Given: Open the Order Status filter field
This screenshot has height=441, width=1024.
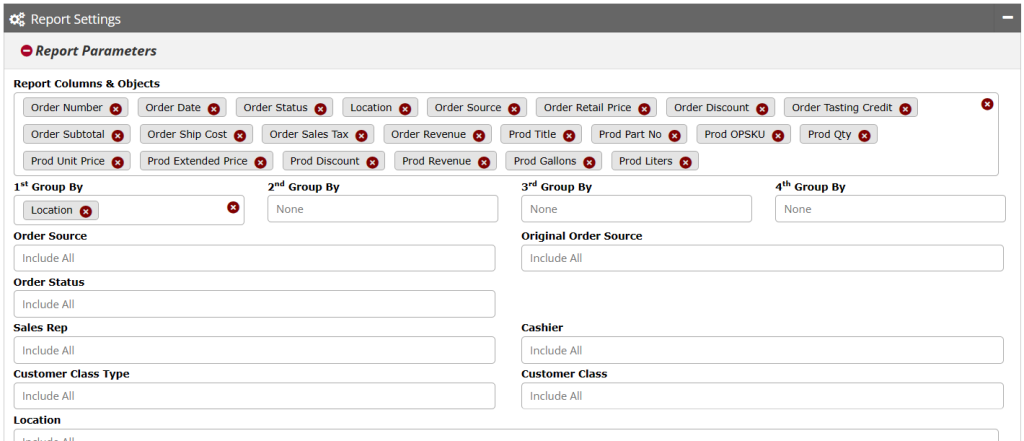Looking at the screenshot, I should pyautogui.click(x=254, y=304).
